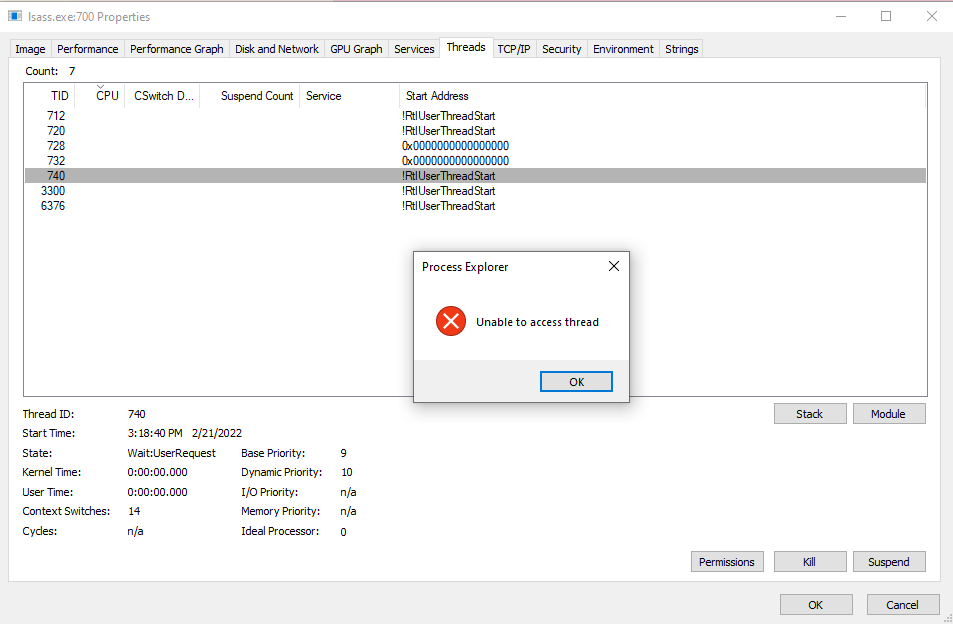Click the Base Priority value 9
The height and width of the screenshot is (624, 953).
(x=343, y=453)
